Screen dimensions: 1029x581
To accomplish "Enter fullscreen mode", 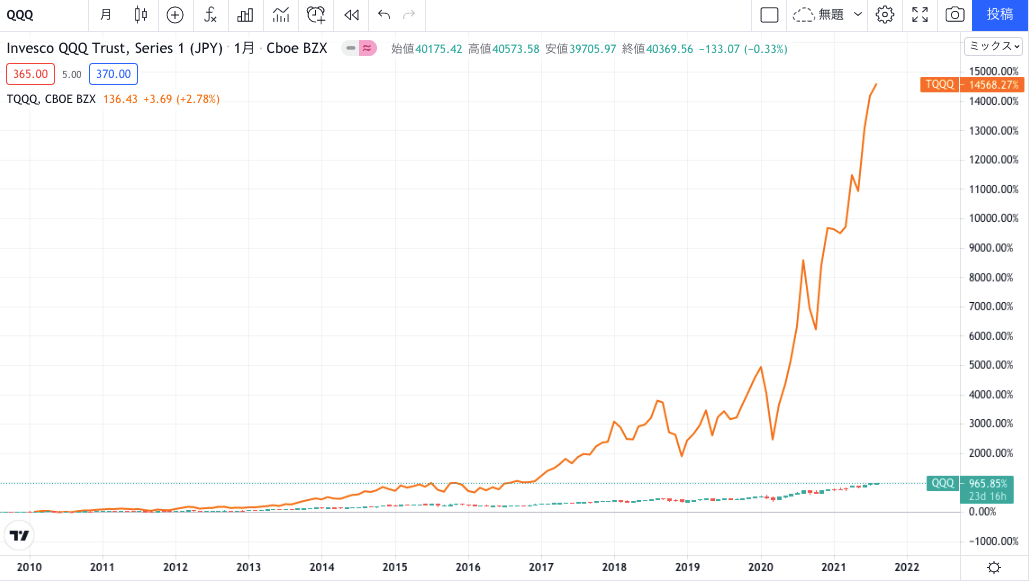I will 920,14.
